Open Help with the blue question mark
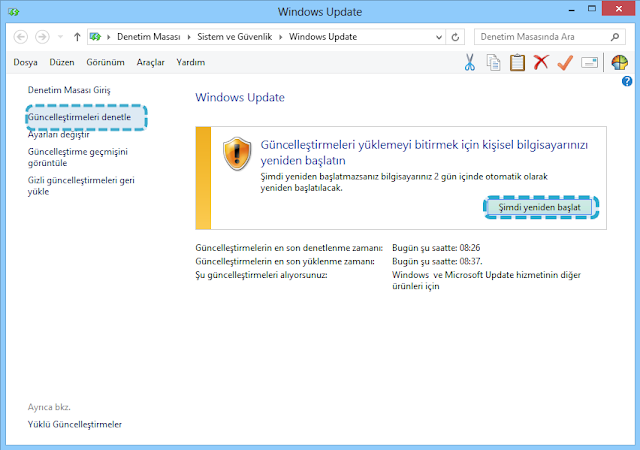The width and height of the screenshot is (640, 450). pos(627,81)
